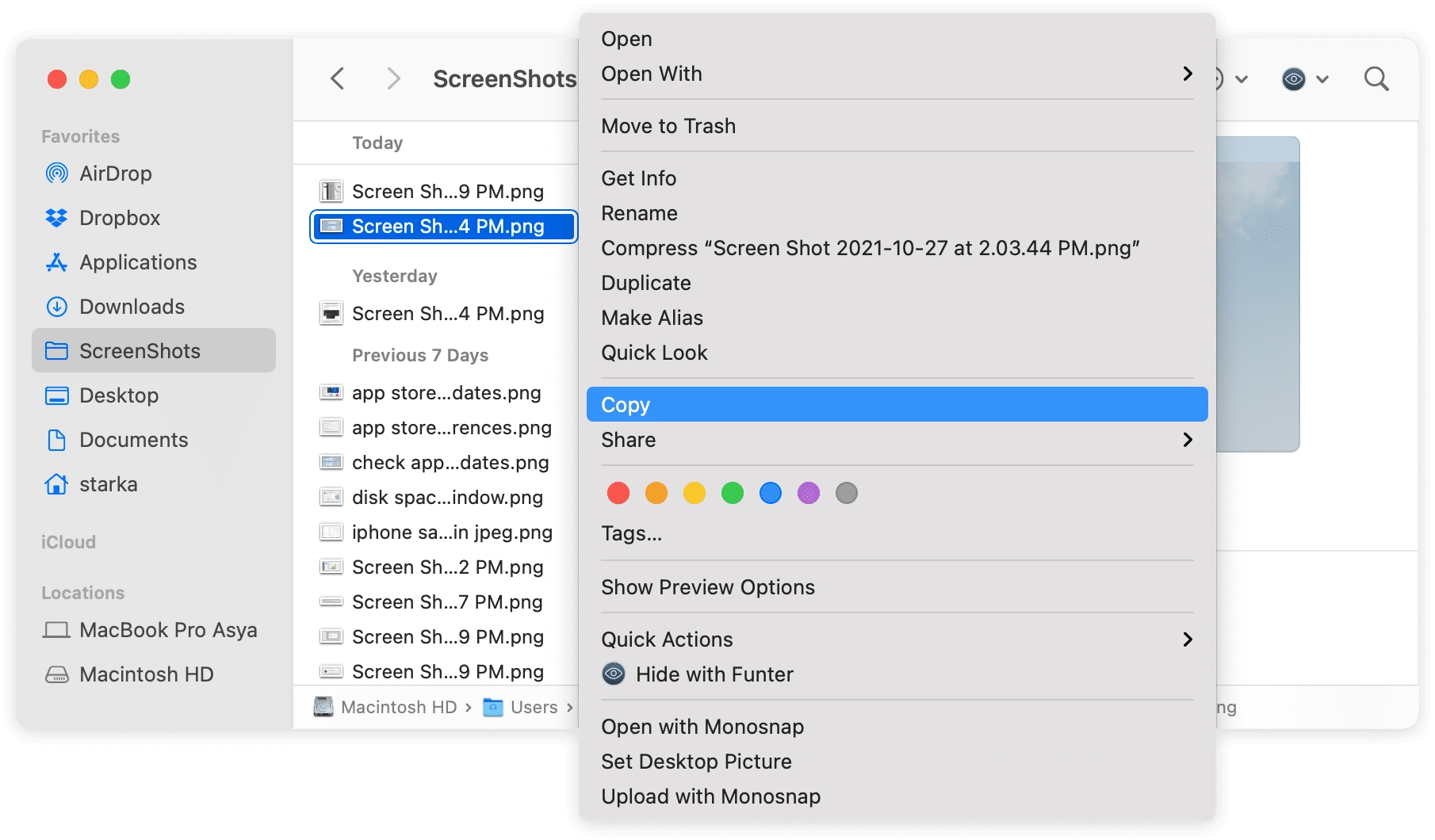Image resolution: width=1435 pixels, height=840 pixels.
Task: Select the file app store...dates.png
Action: pyautogui.click(x=446, y=393)
